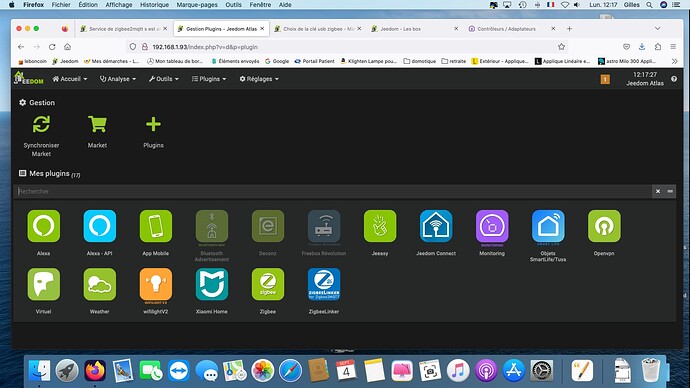Close the Gestion Plugins tab
The width and height of the screenshot is (690, 388).
point(262,29)
